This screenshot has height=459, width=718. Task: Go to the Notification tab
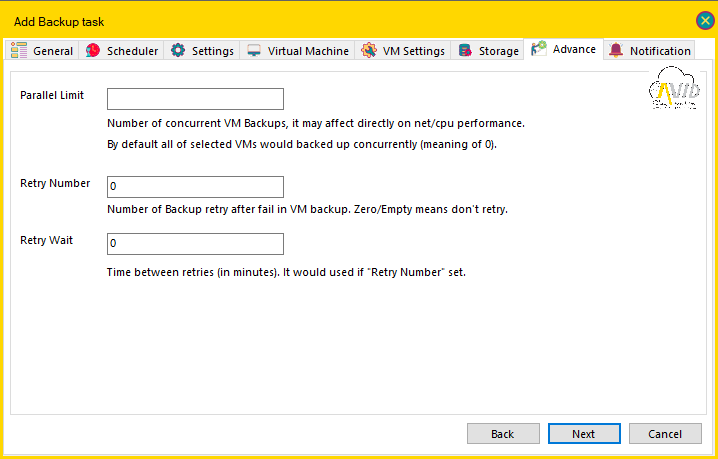[649, 50]
